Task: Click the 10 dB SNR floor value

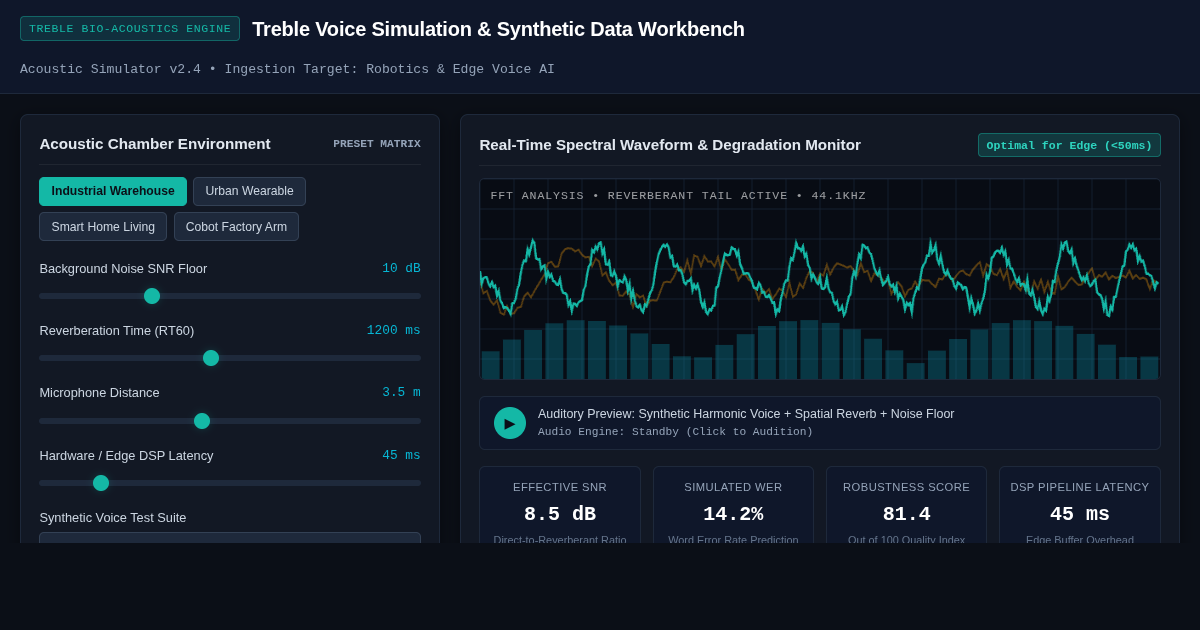Action: [x=401, y=268]
